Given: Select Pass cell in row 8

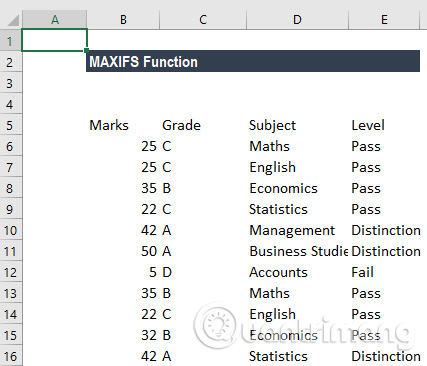Looking at the screenshot, I should tap(384, 188).
